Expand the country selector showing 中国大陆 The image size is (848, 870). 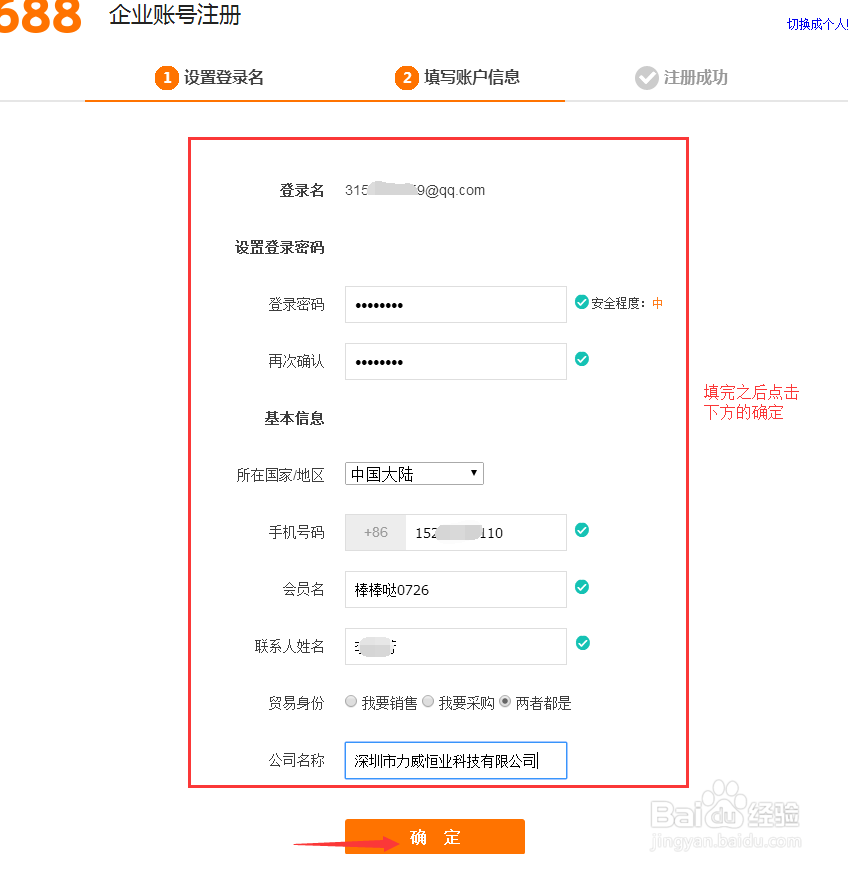click(x=414, y=473)
